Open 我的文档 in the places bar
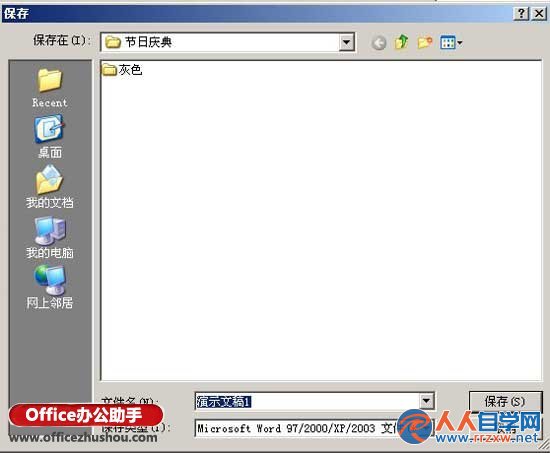 tap(49, 187)
